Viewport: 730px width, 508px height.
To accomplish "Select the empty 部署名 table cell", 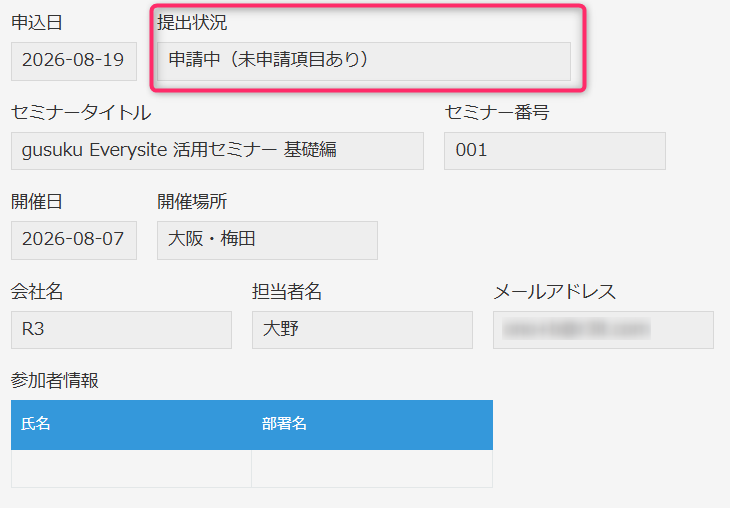I will 372,468.
